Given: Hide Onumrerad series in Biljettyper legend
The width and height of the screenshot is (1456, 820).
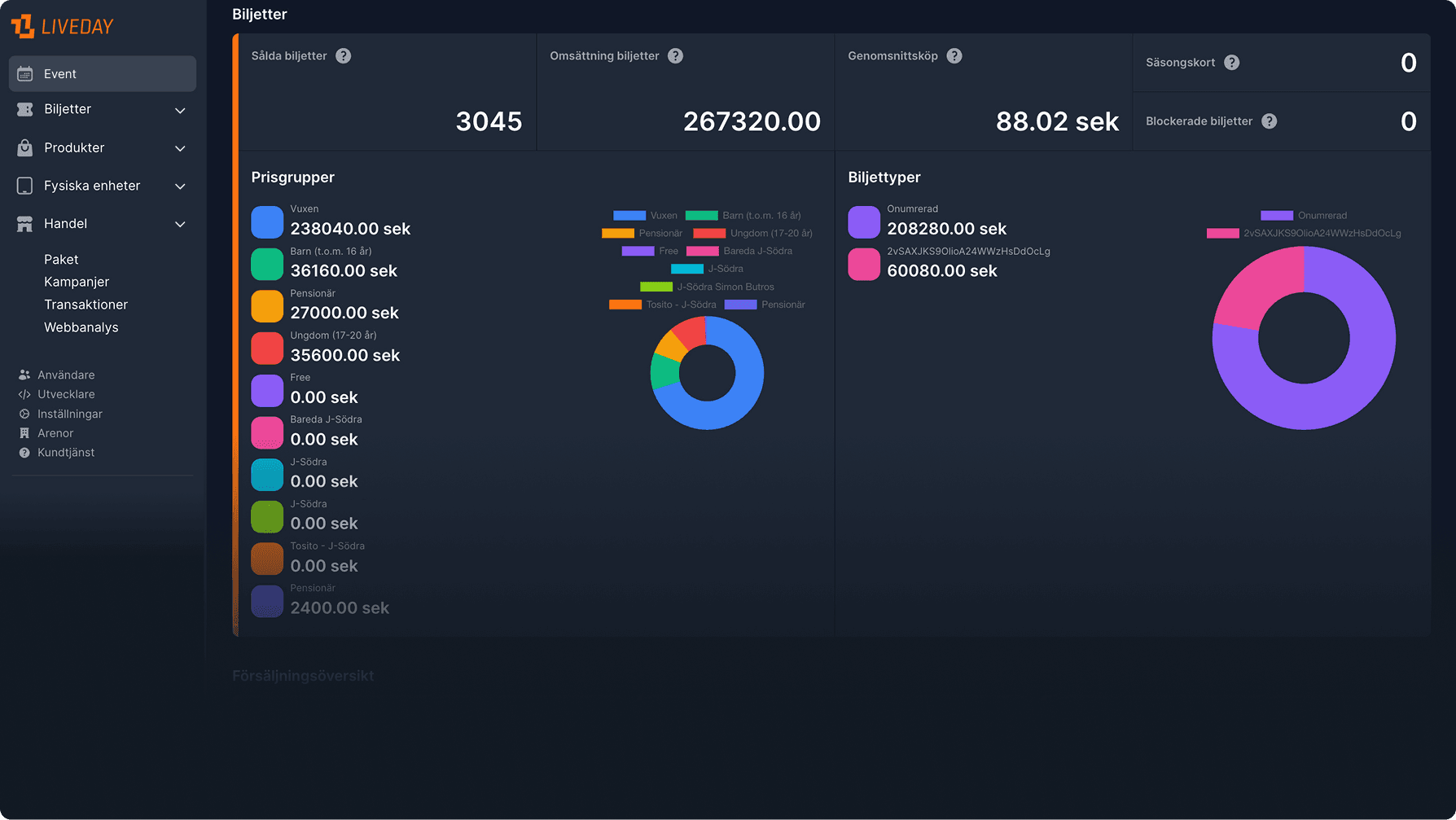Looking at the screenshot, I should [x=1303, y=216].
